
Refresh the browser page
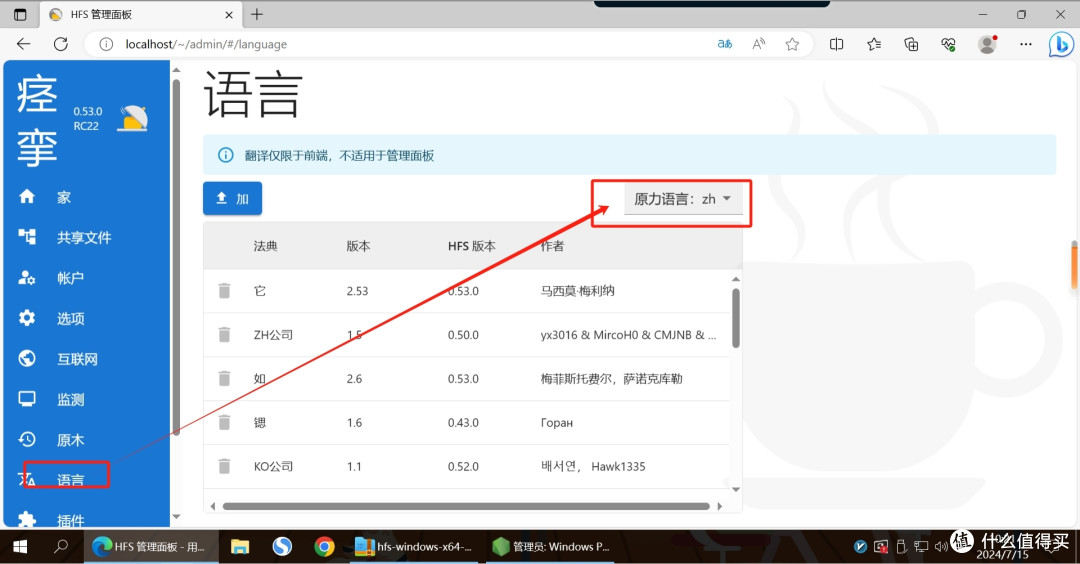click(61, 44)
